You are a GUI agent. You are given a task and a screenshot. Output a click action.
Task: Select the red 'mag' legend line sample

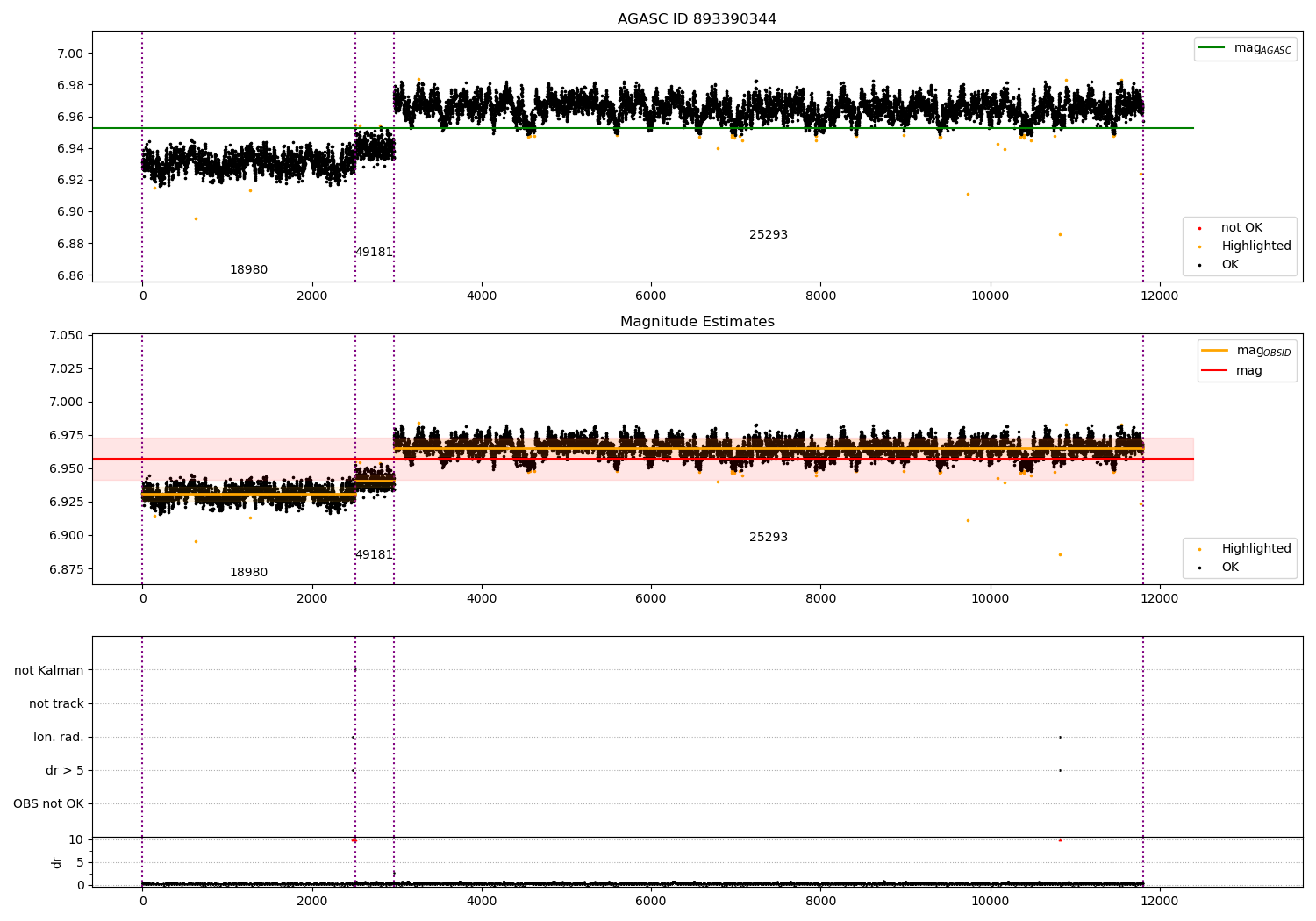[1215, 371]
